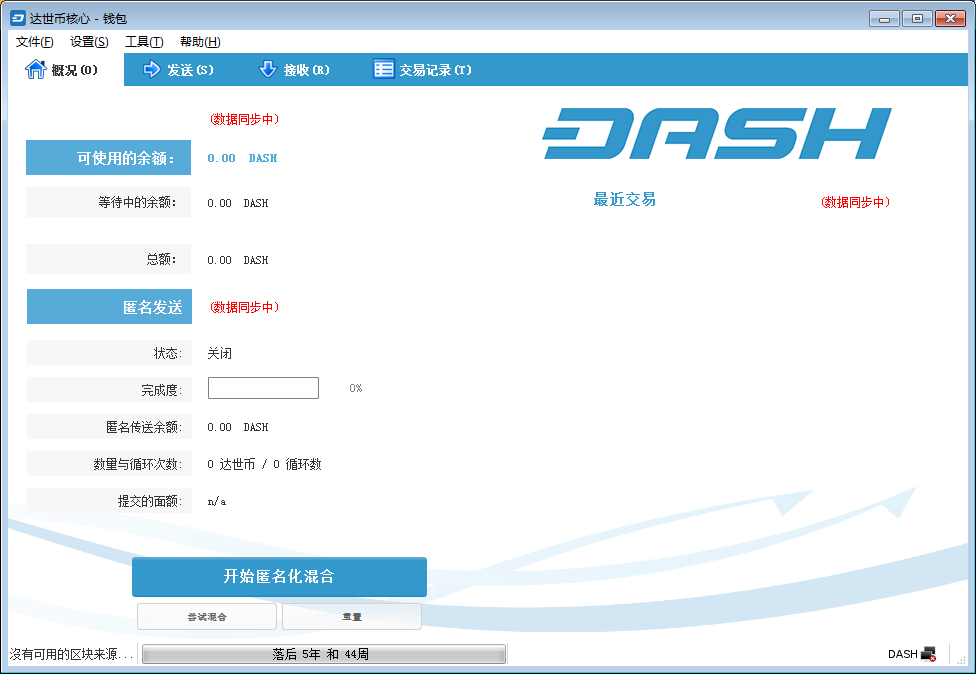Click the 0% completion percentage
This screenshot has width=976, height=674.
[x=355, y=388]
